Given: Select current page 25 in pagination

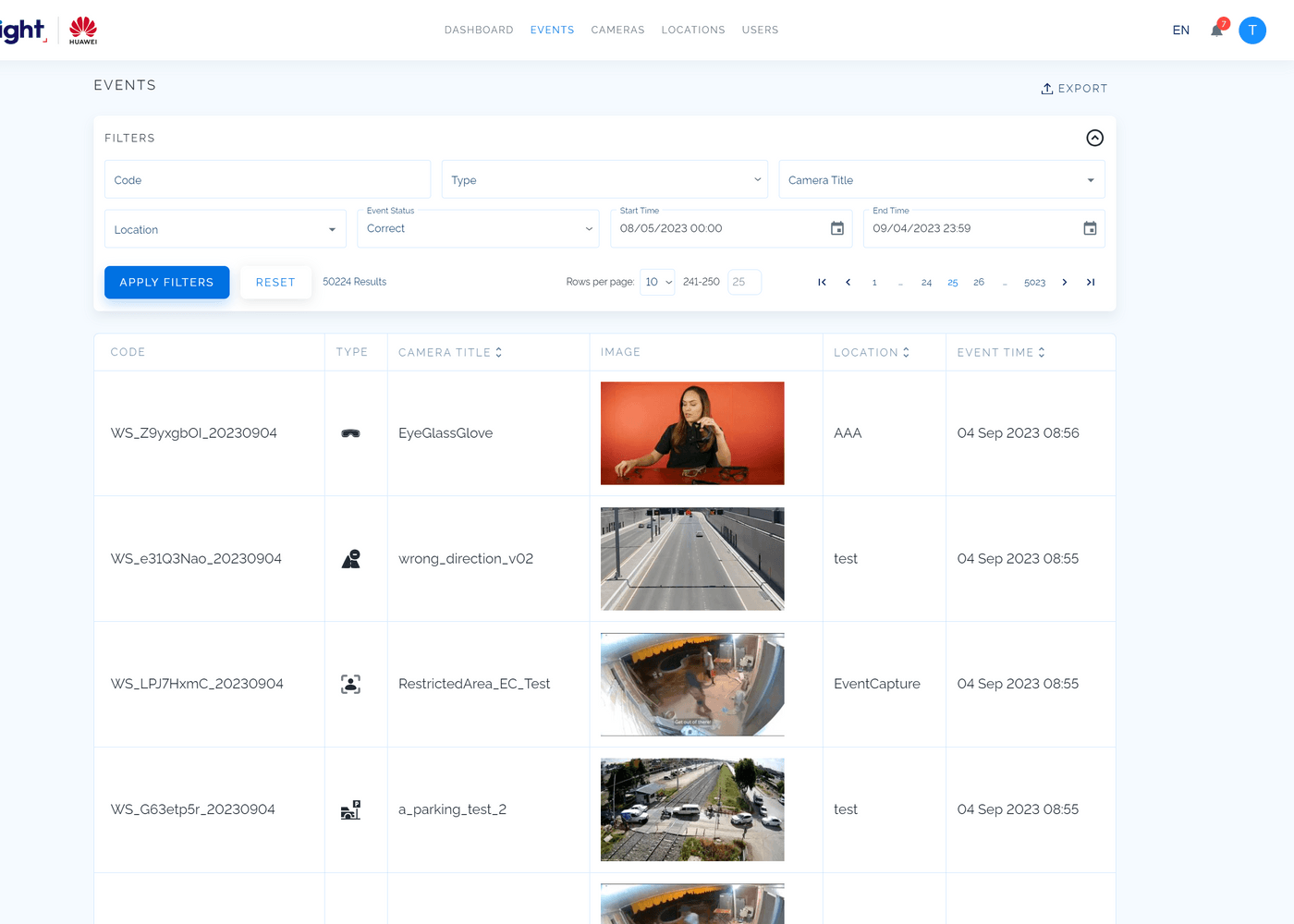Looking at the screenshot, I should 953,283.
